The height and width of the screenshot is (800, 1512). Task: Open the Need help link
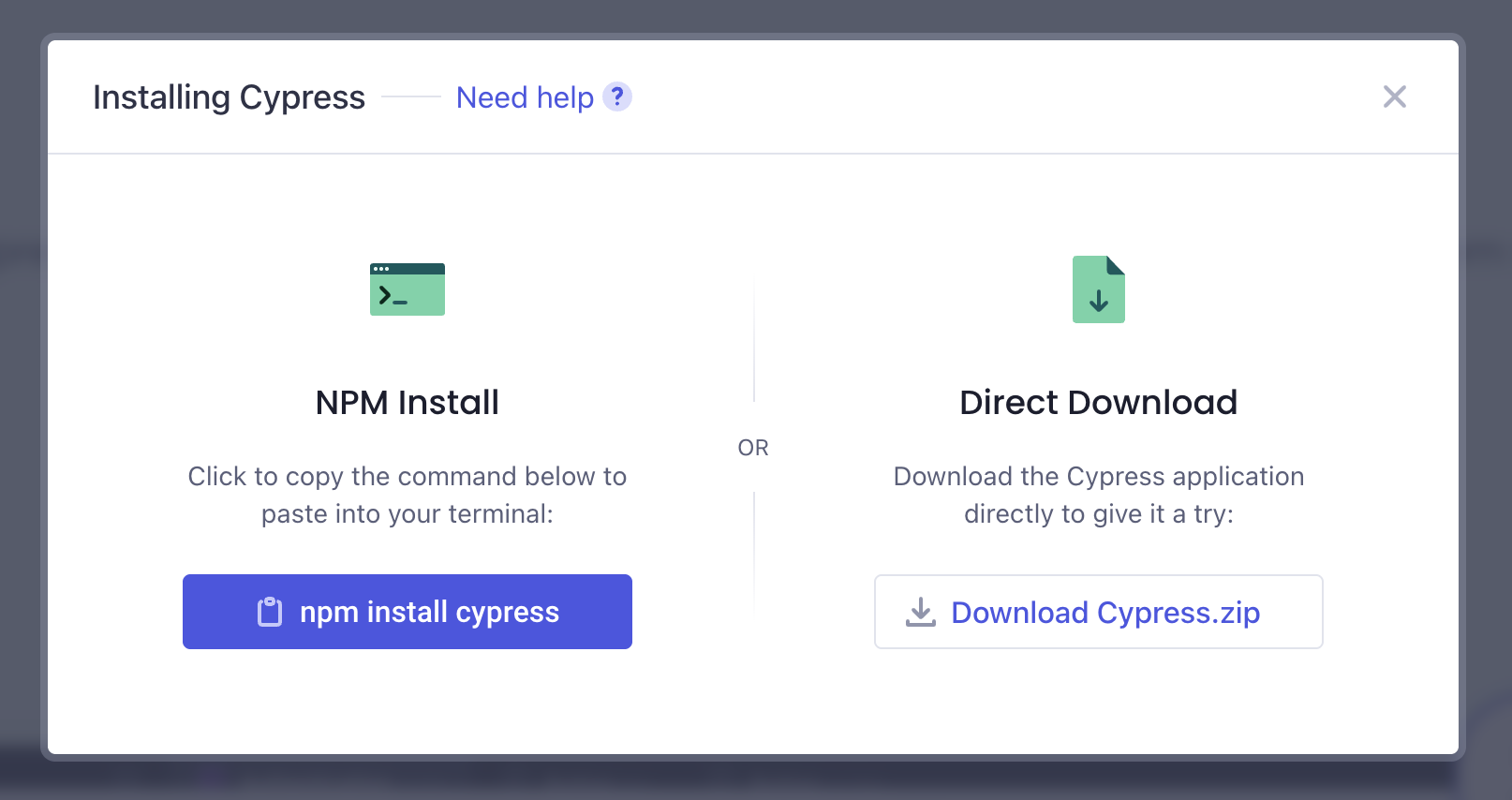pyautogui.click(x=525, y=97)
